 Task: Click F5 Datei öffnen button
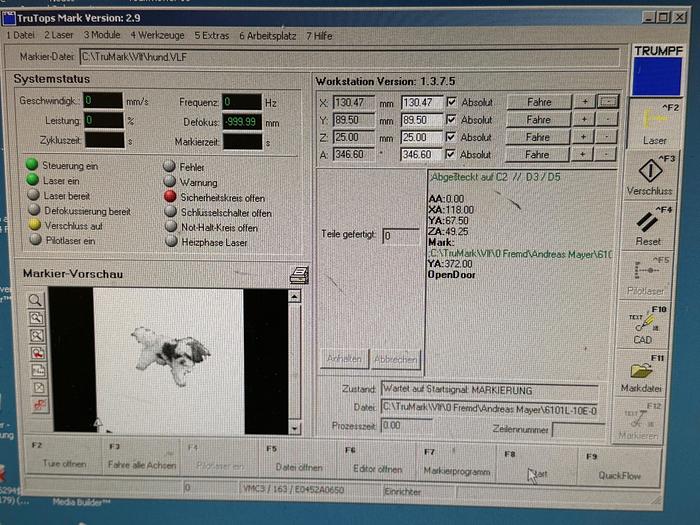click(298, 460)
